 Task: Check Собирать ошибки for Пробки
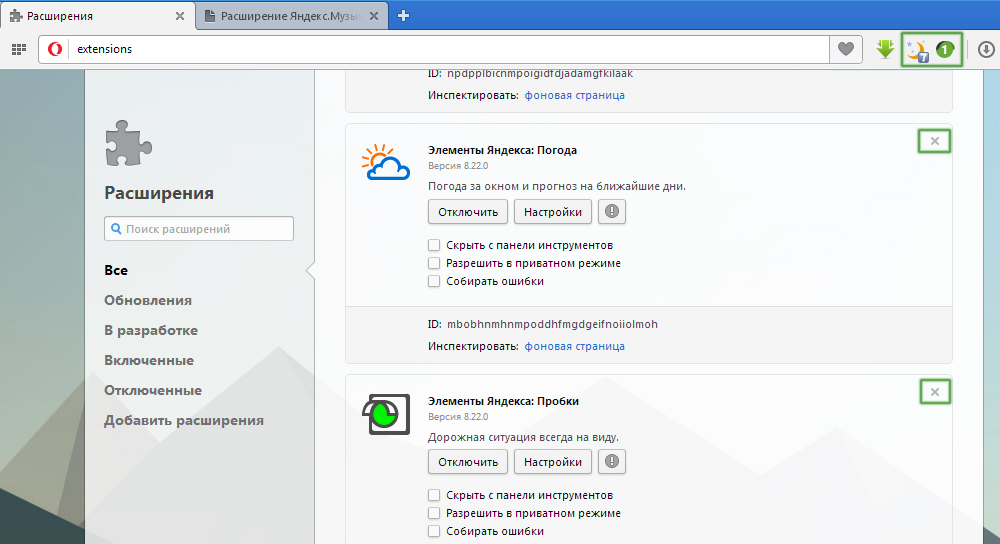click(434, 531)
